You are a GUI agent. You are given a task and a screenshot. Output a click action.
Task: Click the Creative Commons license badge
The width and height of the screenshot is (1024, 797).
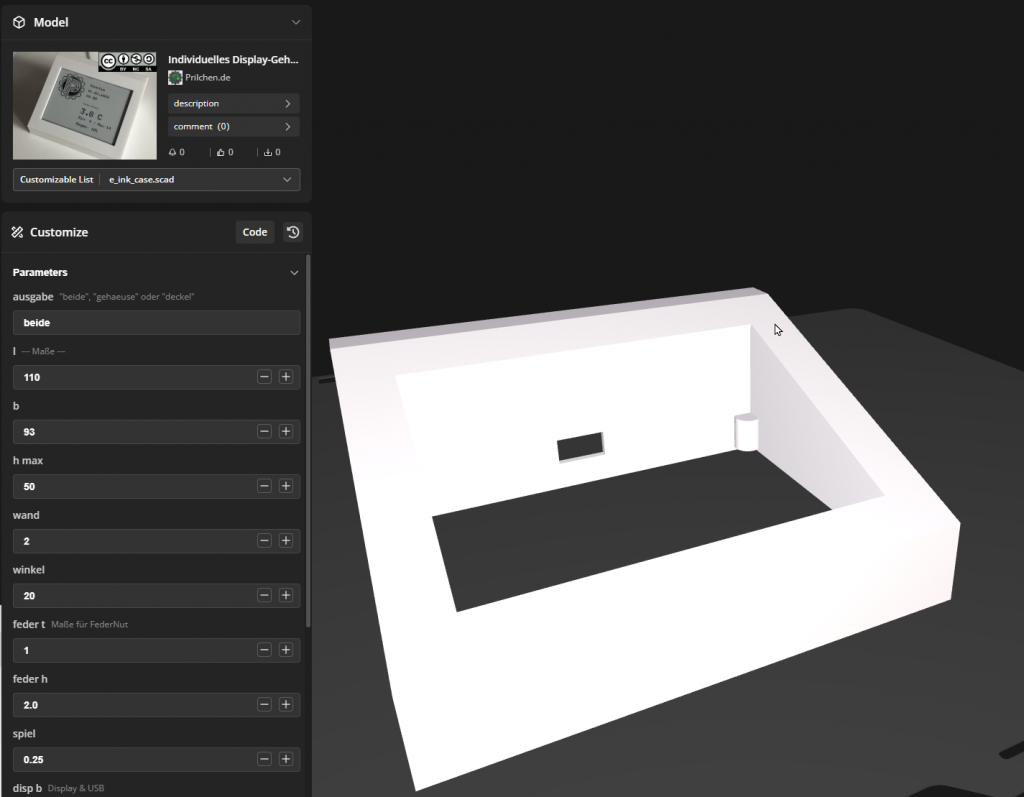tap(127, 61)
